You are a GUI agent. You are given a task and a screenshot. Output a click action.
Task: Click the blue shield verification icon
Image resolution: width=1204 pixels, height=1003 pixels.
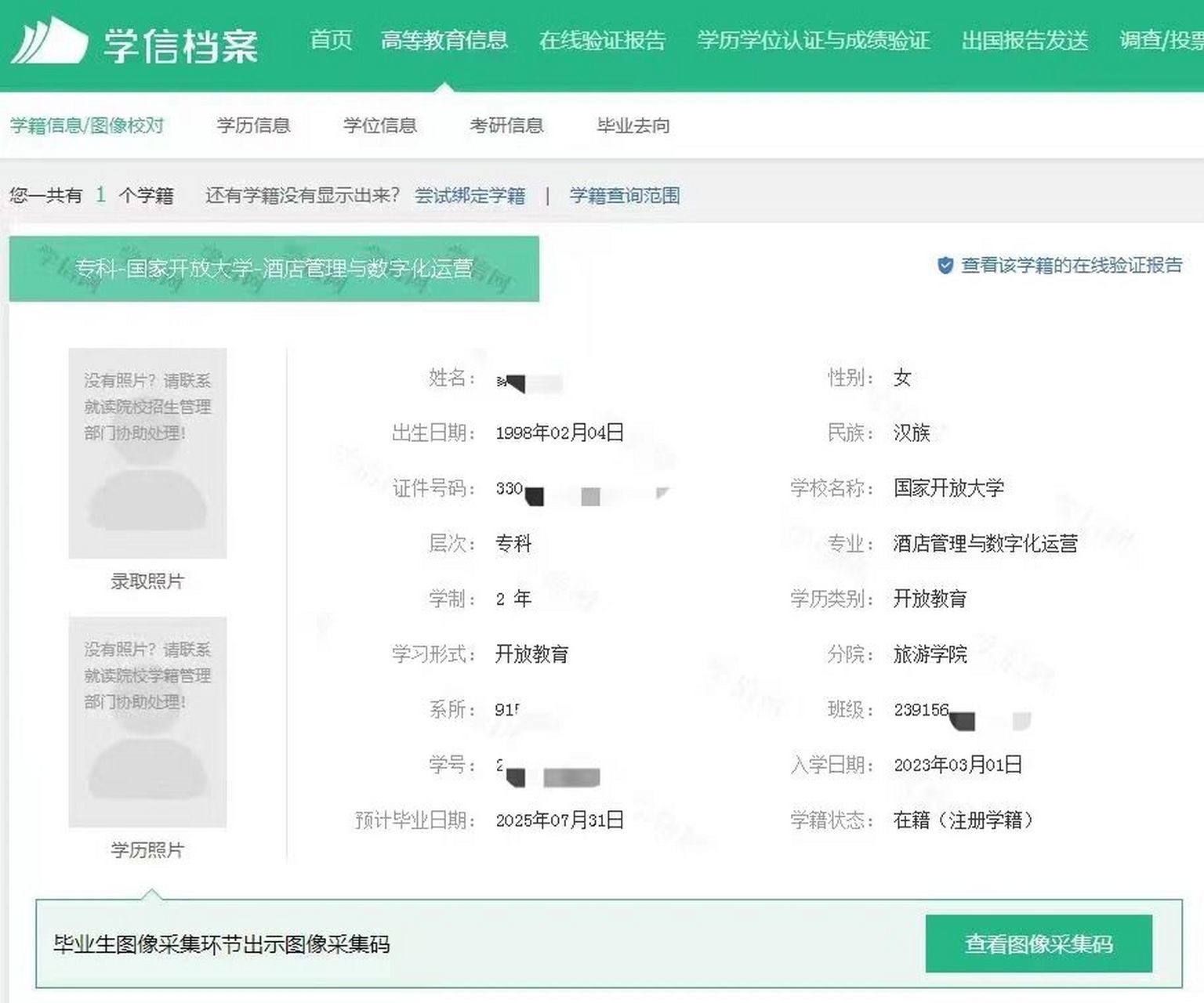pyautogui.click(x=945, y=266)
